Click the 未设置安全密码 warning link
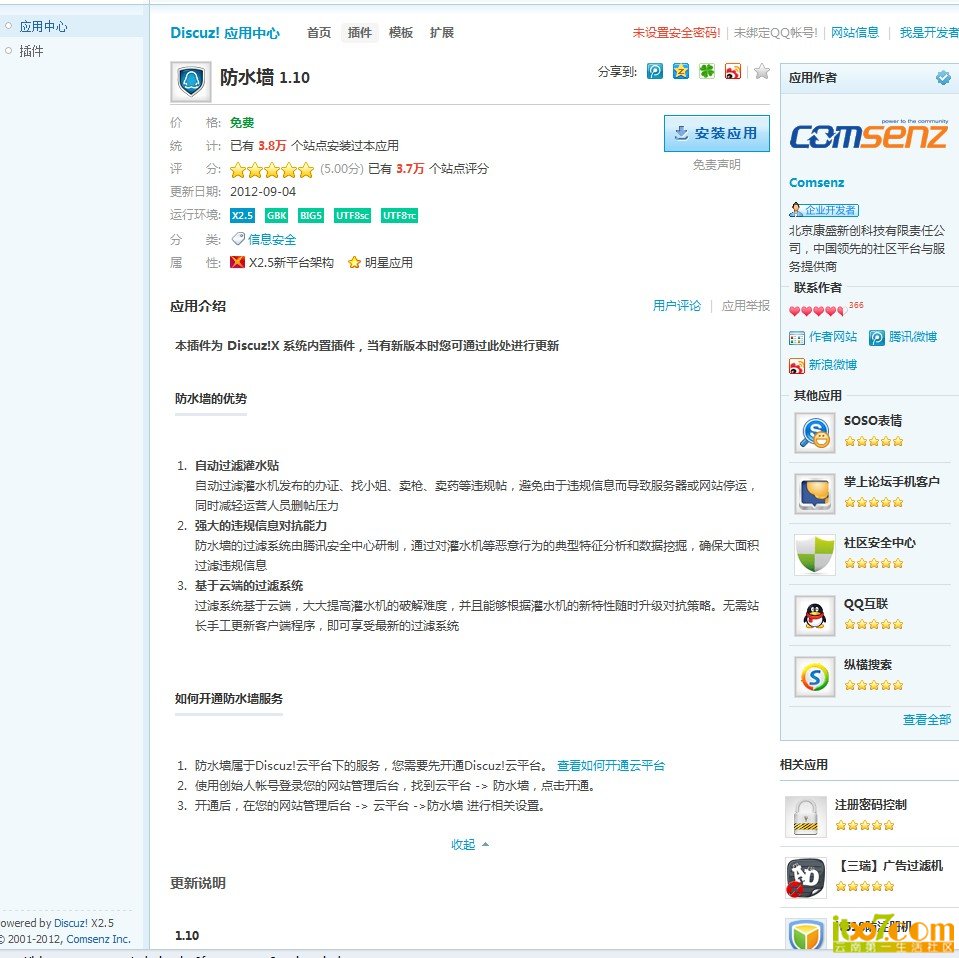The height and width of the screenshot is (958, 959). (676, 33)
